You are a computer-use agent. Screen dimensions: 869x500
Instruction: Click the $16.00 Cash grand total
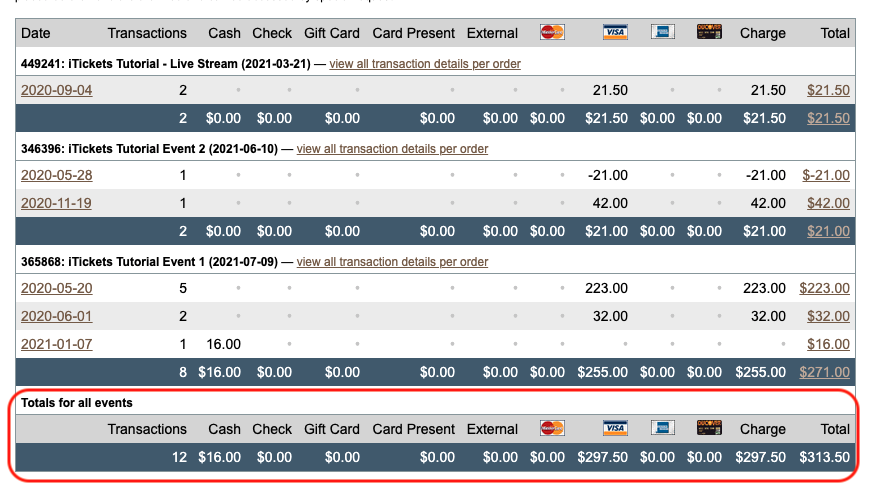tap(219, 457)
